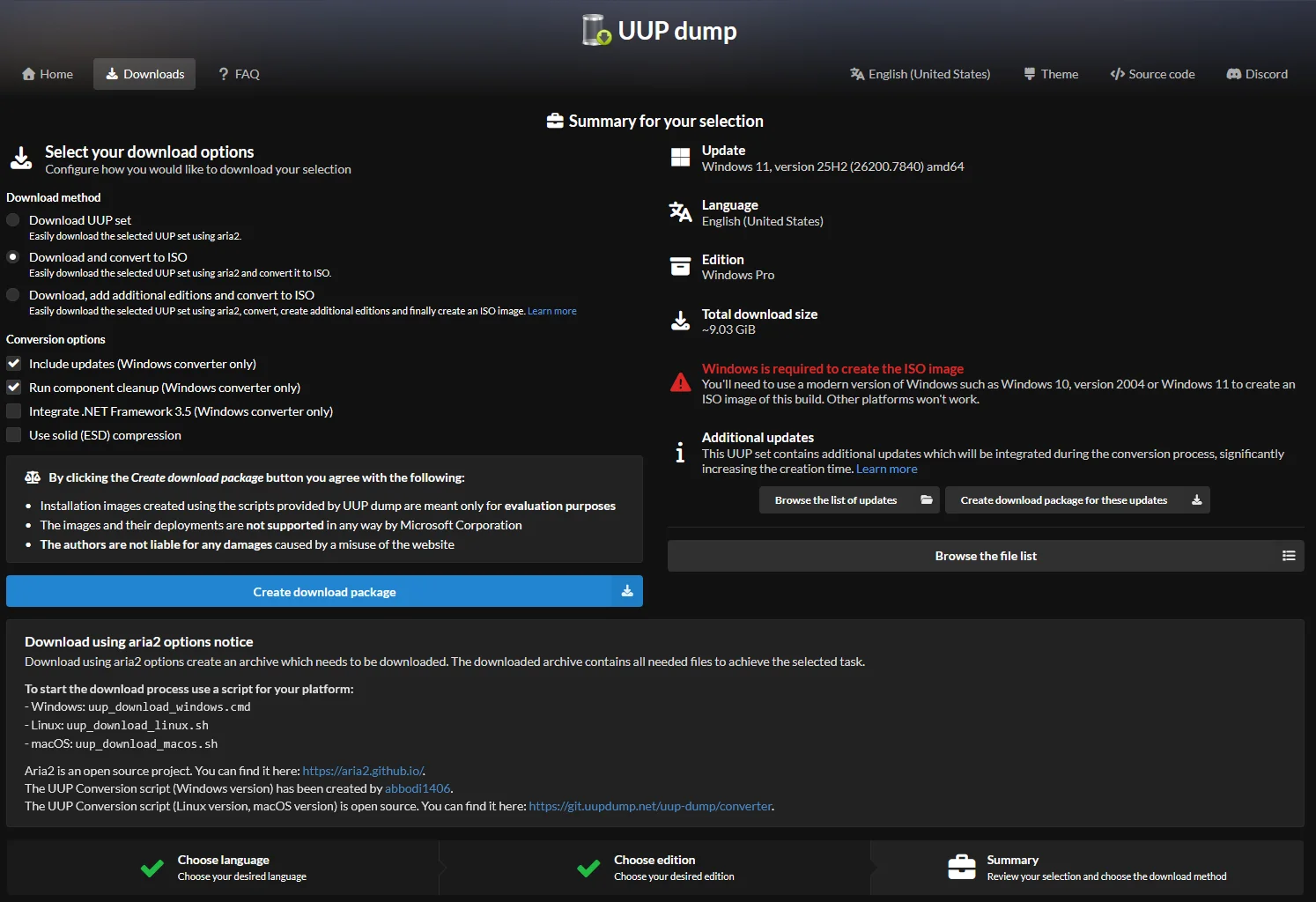Open the Discord link in navigation
The width and height of the screenshot is (1316, 902).
point(1257,74)
